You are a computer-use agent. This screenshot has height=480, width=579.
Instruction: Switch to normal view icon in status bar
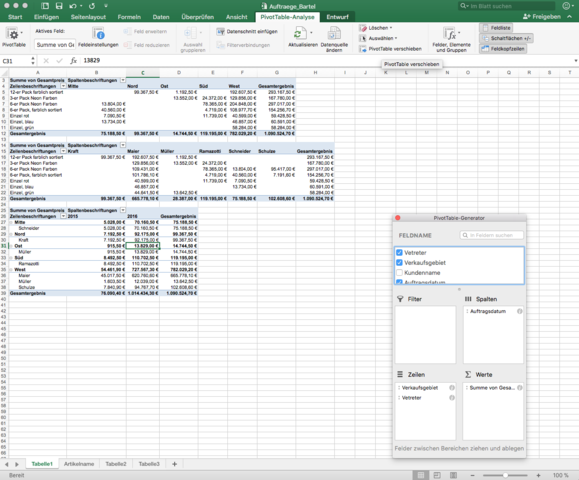coord(421,475)
